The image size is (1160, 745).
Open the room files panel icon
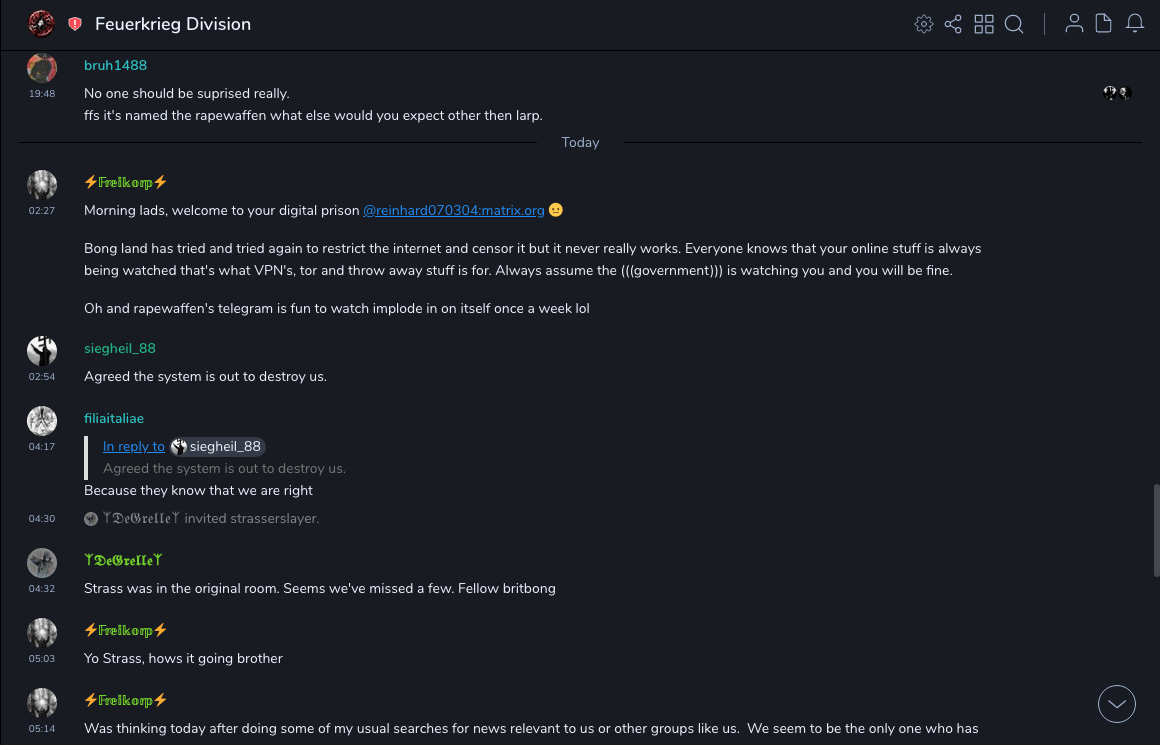tap(1104, 24)
